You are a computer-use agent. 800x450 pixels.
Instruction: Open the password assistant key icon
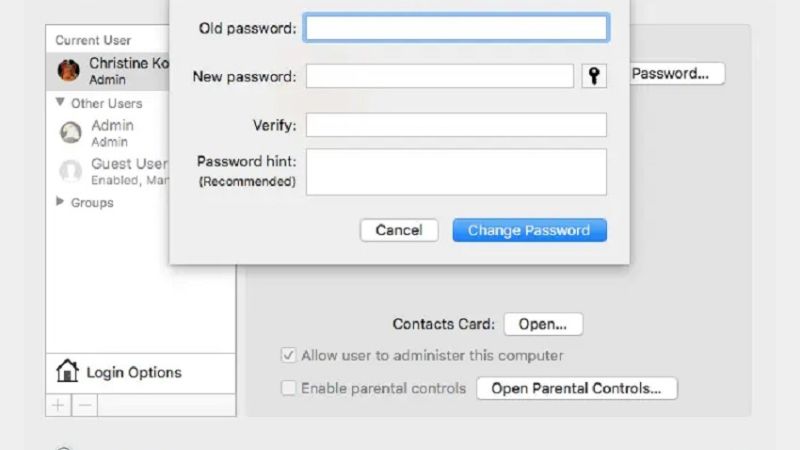point(594,77)
